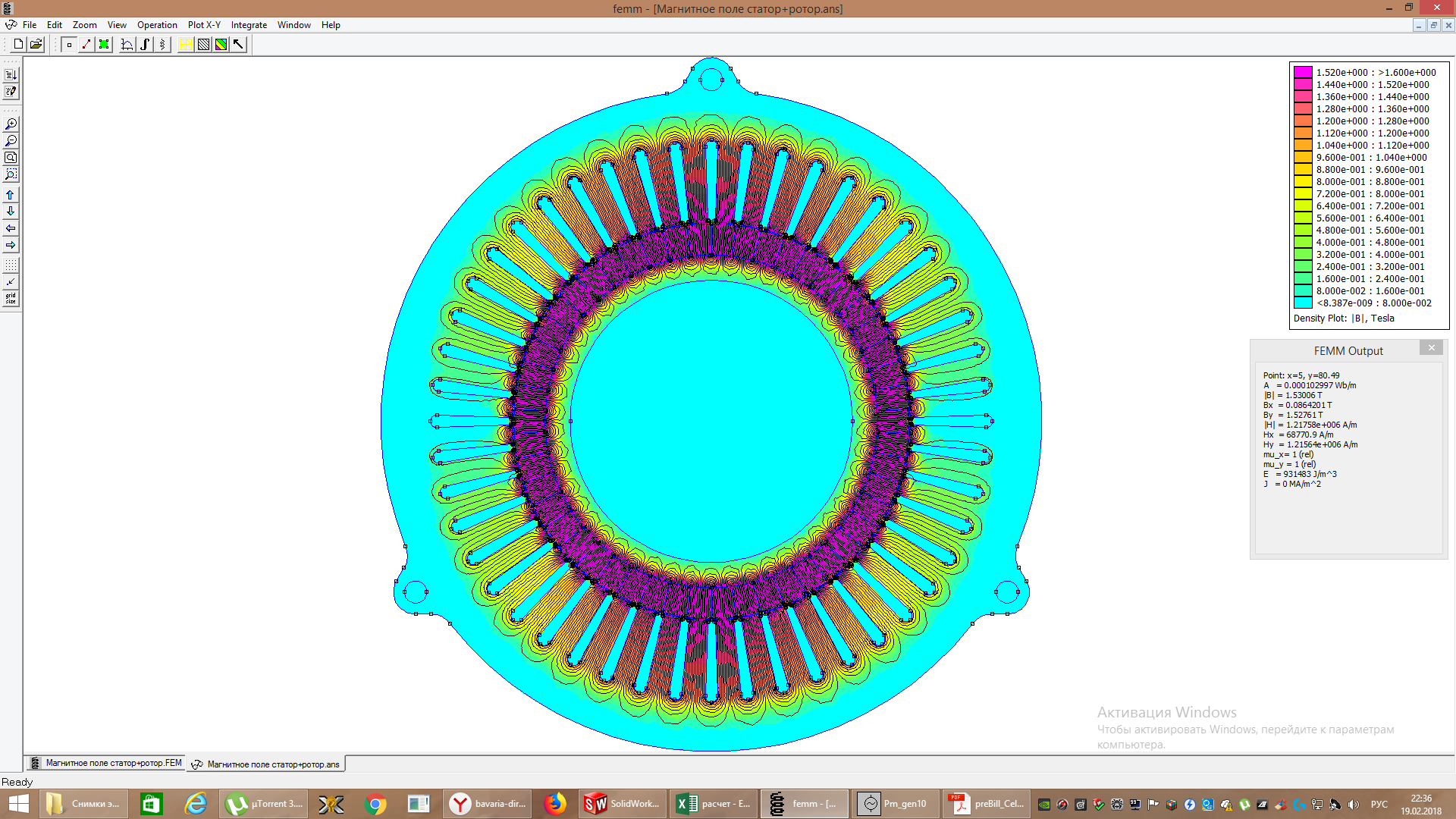Click the volume speaker tray icon

[1354, 805]
